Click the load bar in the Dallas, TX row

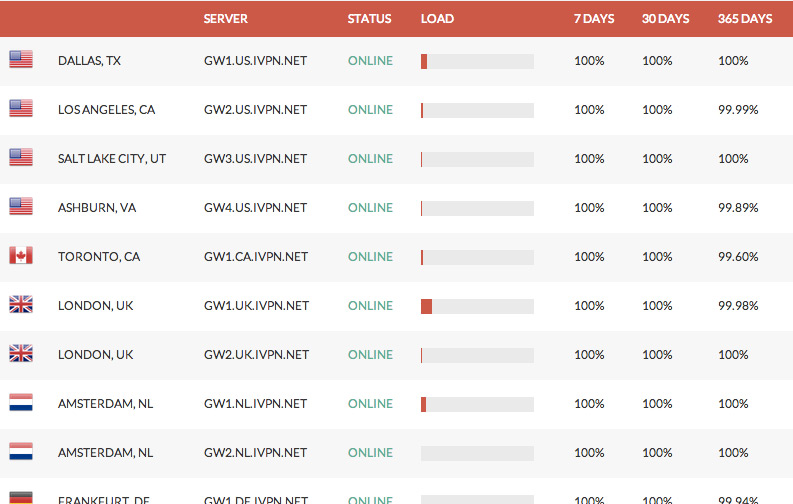click(x=477, y=60)
